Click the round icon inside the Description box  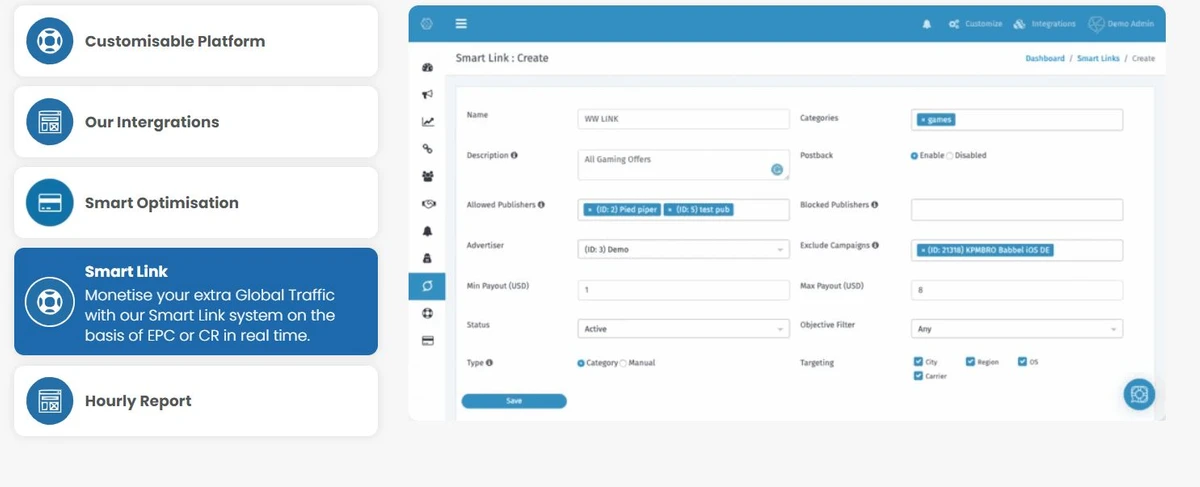(x=776, y=170)
